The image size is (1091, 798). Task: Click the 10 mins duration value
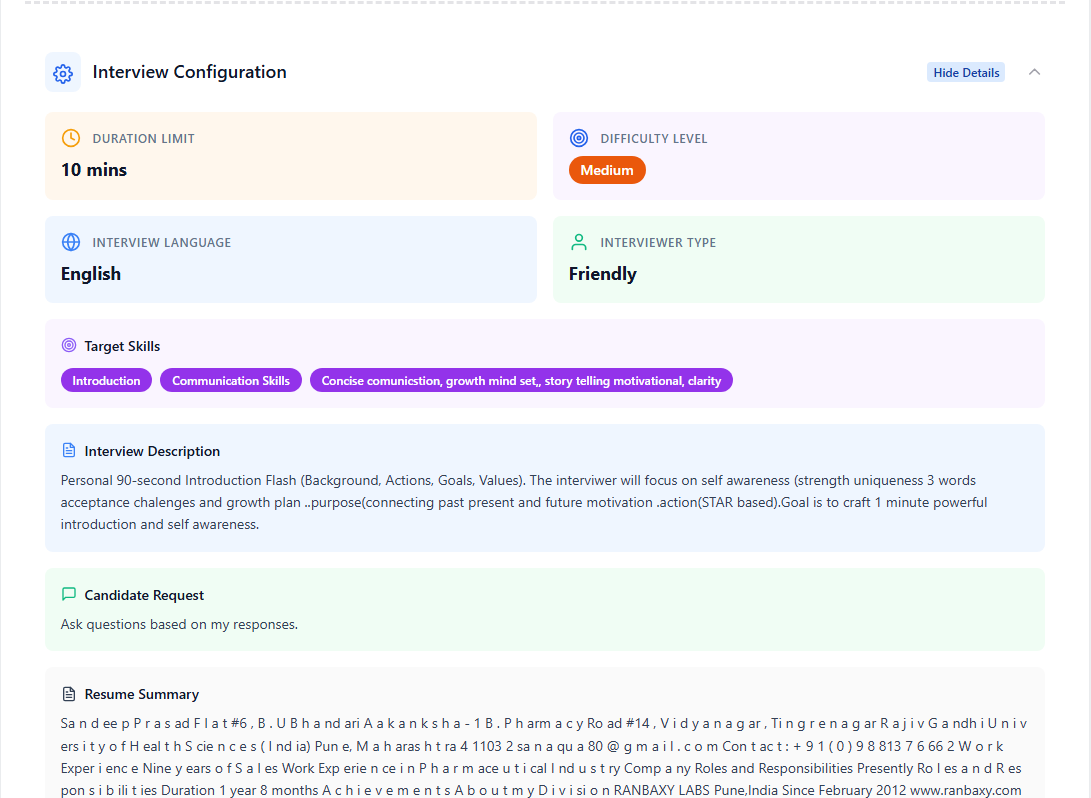[94, 170]
